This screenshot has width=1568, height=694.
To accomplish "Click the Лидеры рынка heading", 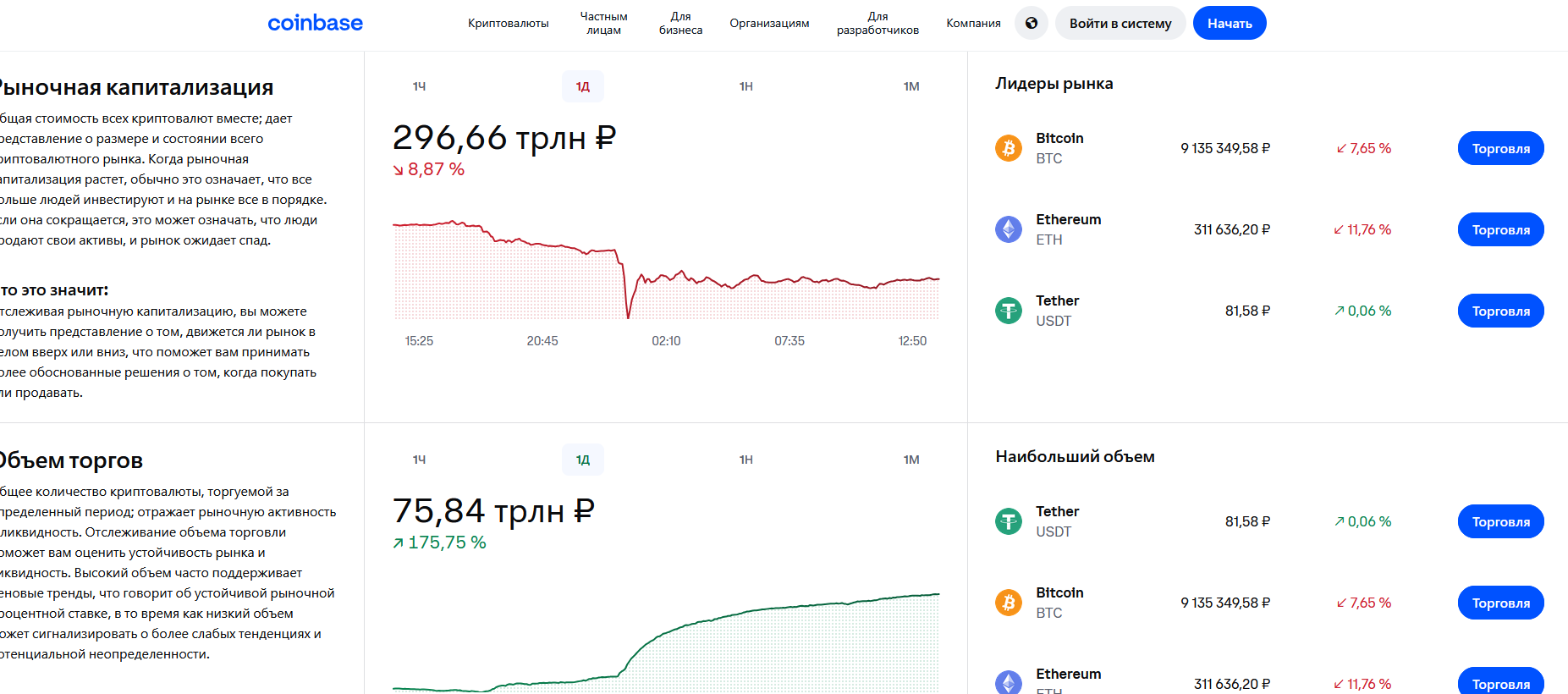I will click(x=1054, y=83).
